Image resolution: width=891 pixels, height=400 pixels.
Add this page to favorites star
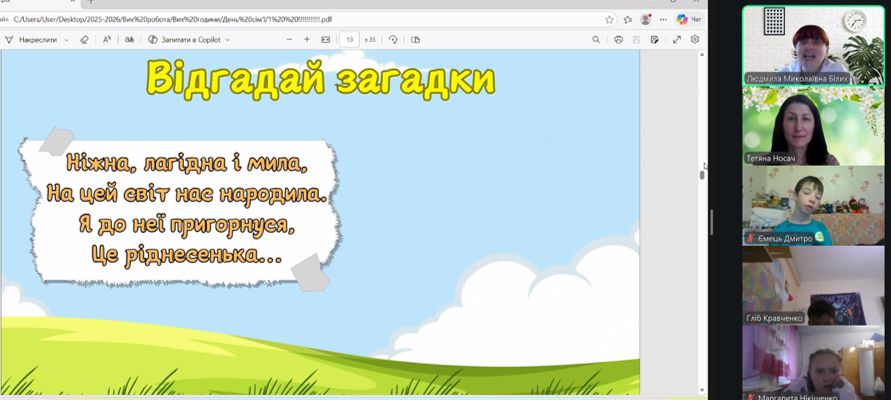point(609,19)
